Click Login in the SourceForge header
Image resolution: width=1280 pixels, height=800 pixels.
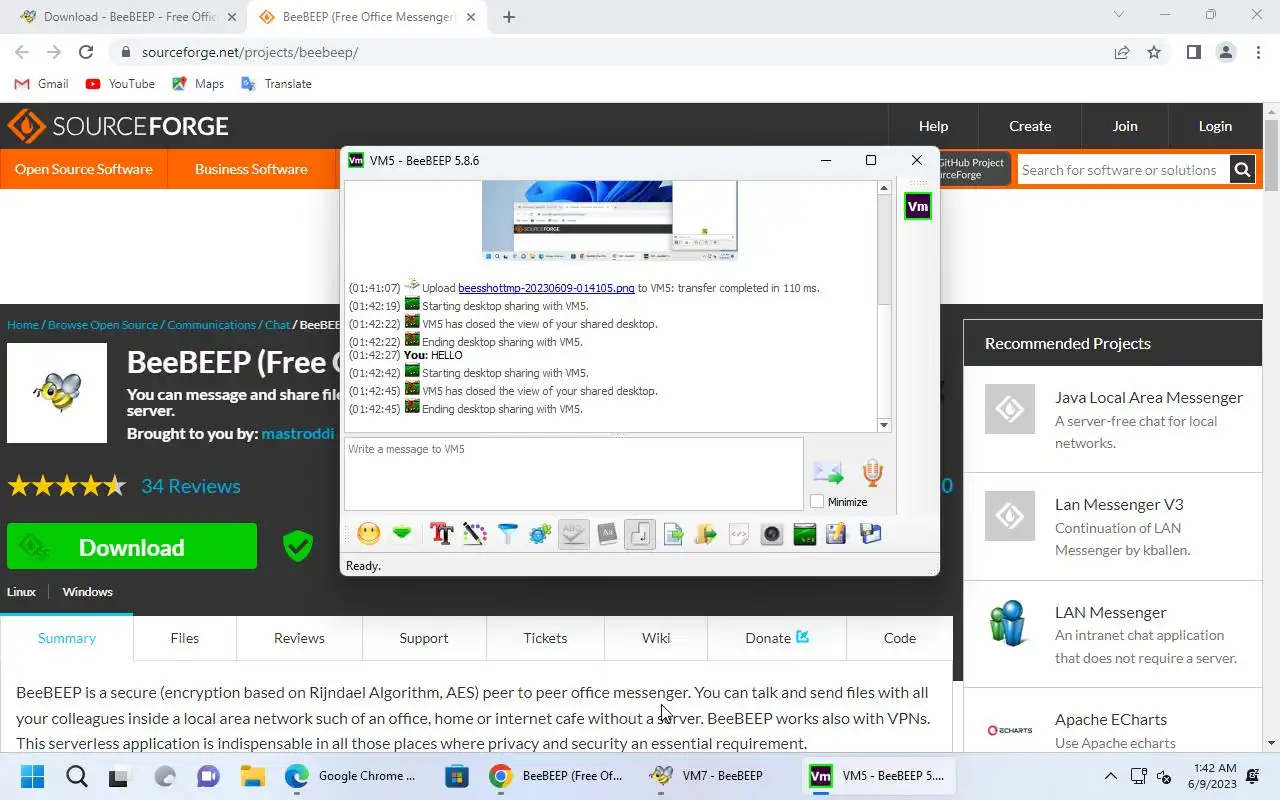pyautogui.click(x=1215, y=126)
